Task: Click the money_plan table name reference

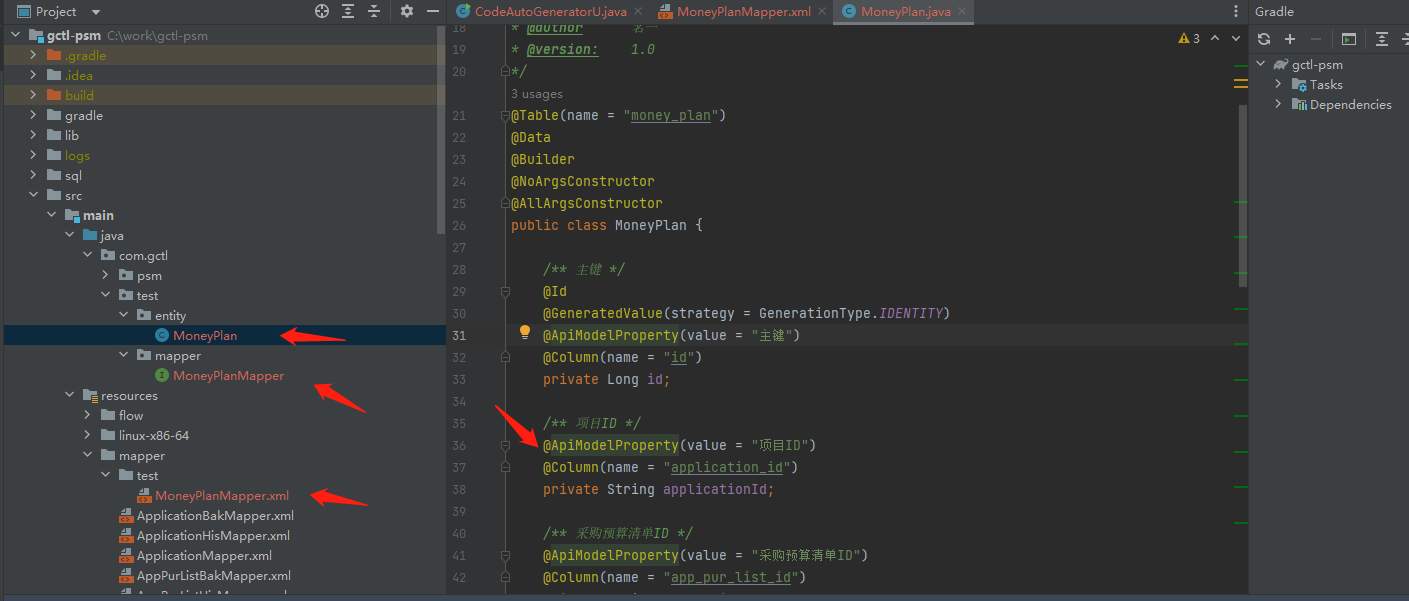Action: pyautogui.click(x=670, y=115)
